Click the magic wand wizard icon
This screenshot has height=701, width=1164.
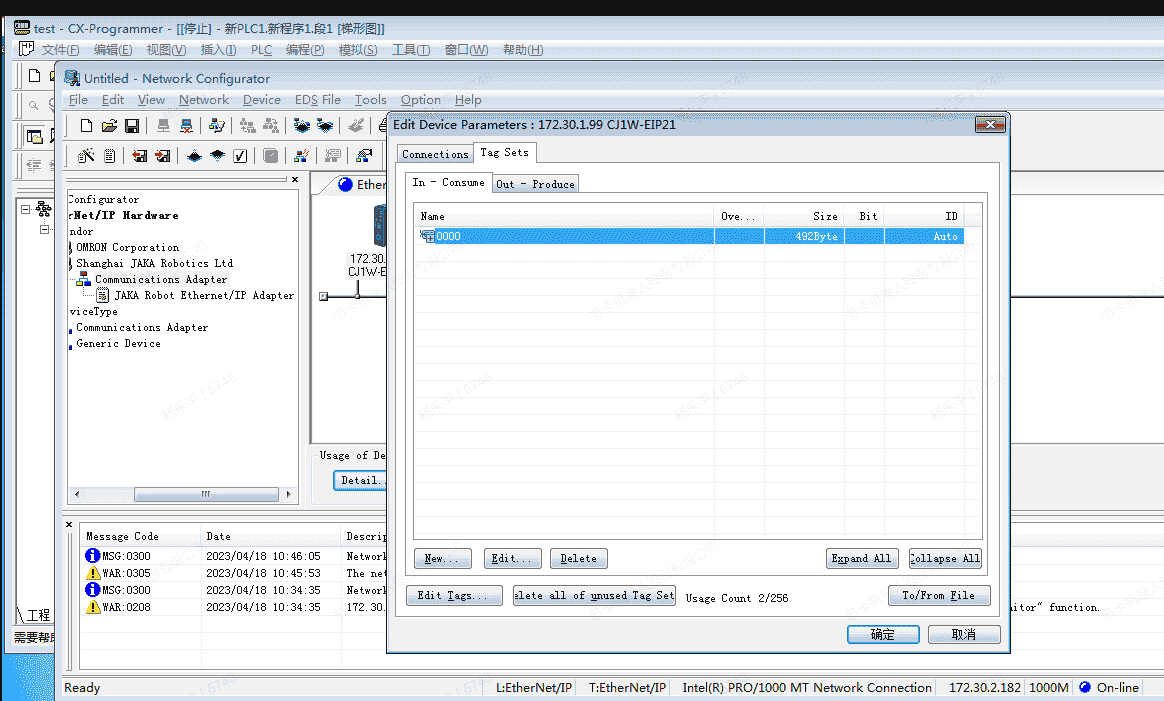pyautogui.click(x=86, y=156)
